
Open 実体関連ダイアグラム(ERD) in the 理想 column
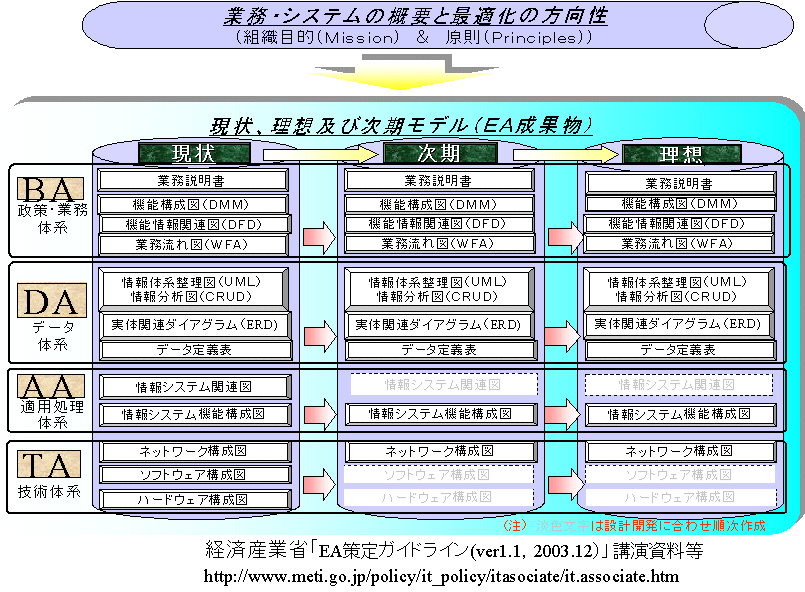(678, 324)
